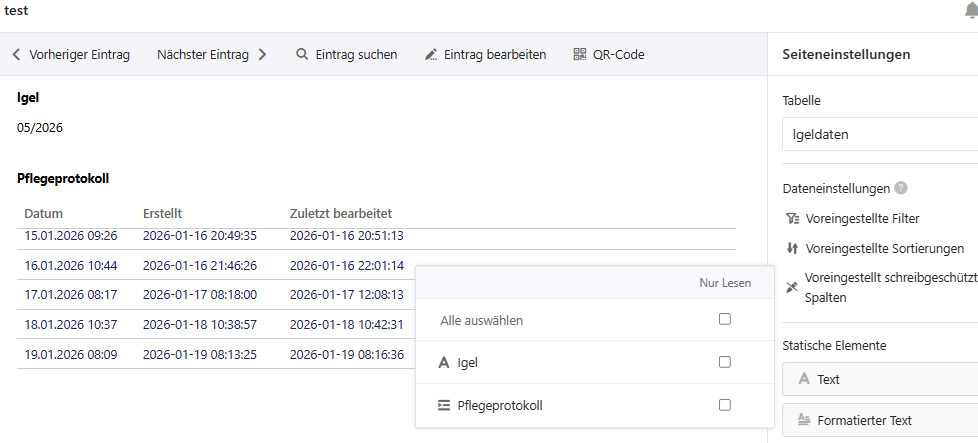The height and width of the screenshot is (443, 978).
Task: Open Voreingestellte Sortierungen settings
Action: tap(884, 248)
